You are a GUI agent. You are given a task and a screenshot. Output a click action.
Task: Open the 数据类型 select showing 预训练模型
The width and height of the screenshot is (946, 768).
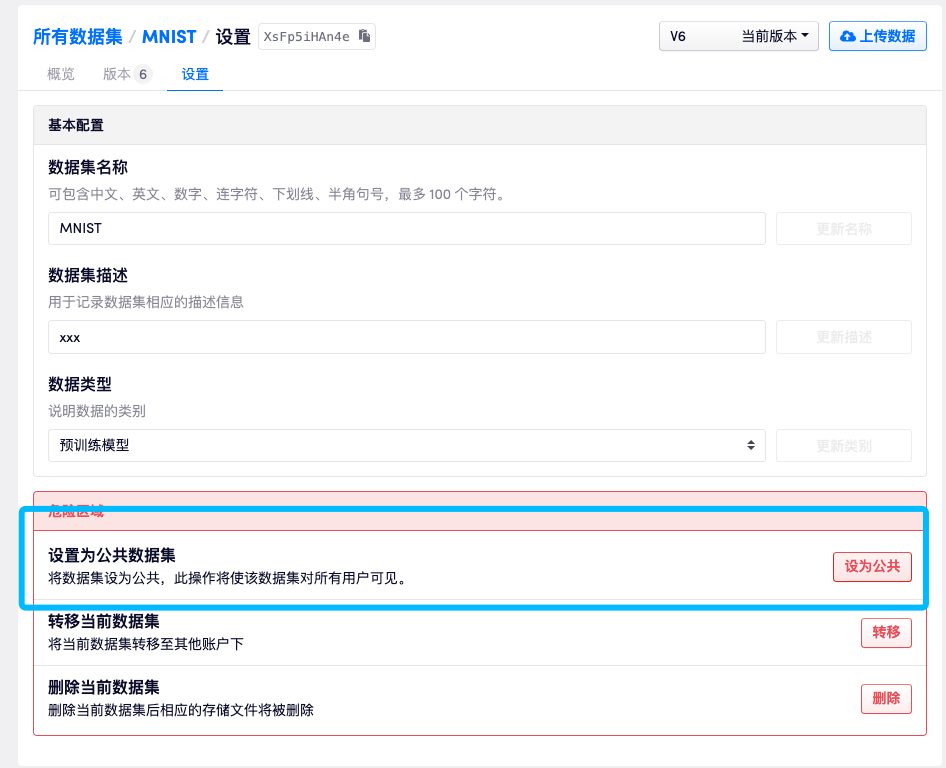click(x=406, y=445)
